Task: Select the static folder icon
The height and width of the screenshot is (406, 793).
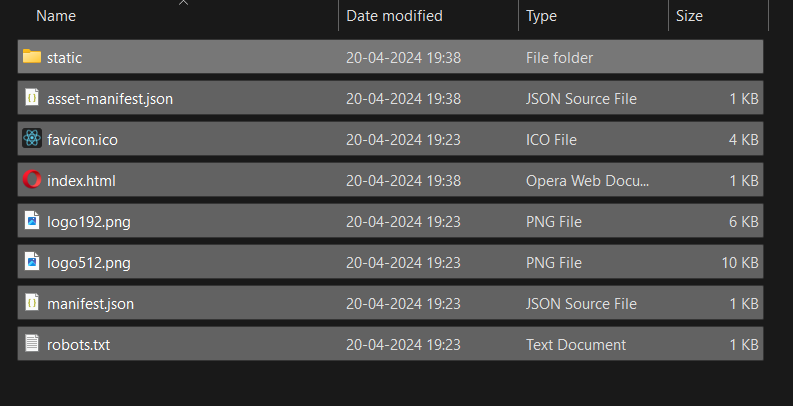Action: pyautogui.click(x=32, y=57)
